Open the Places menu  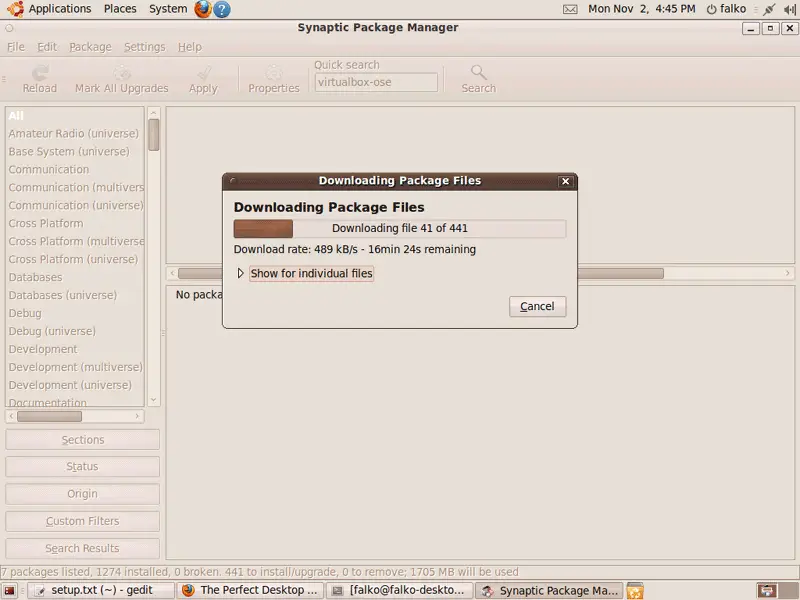120,9
